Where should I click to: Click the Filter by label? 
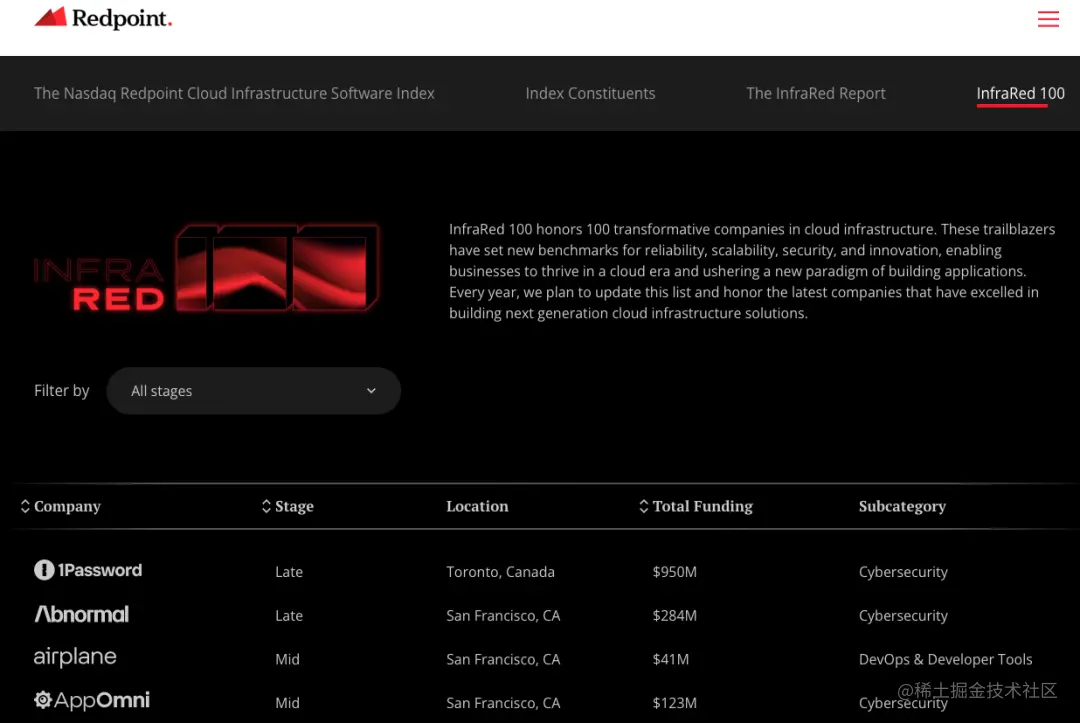(x=61, y=390)
